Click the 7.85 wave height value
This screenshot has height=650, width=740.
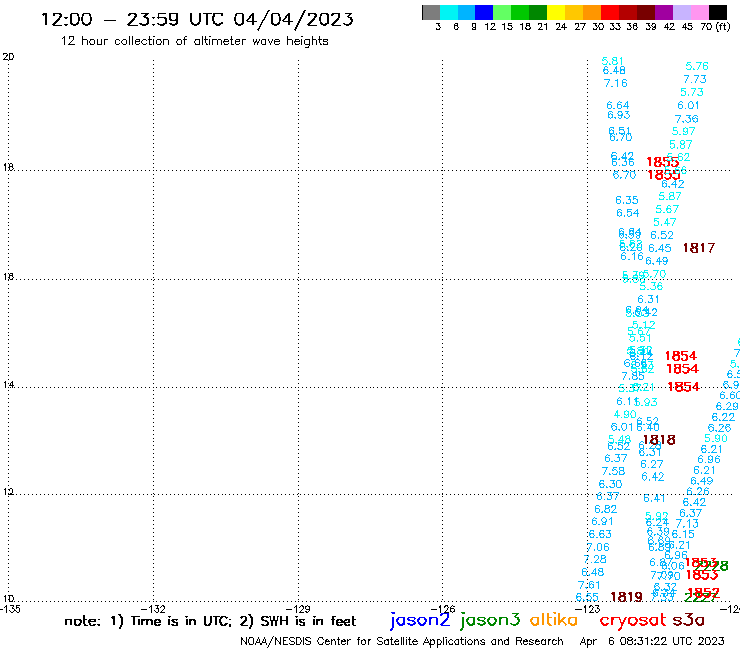pos(633,376)
